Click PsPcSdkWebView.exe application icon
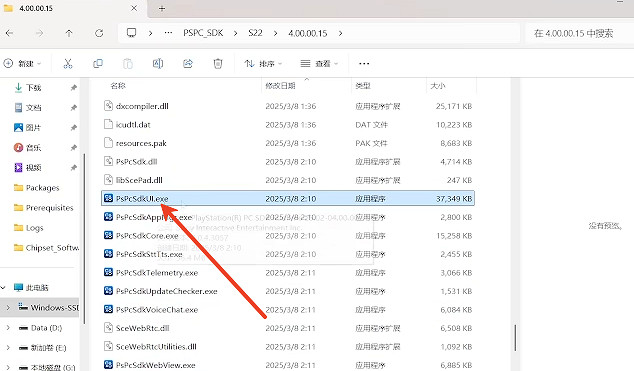634x371 pixels. click(108, 365)
